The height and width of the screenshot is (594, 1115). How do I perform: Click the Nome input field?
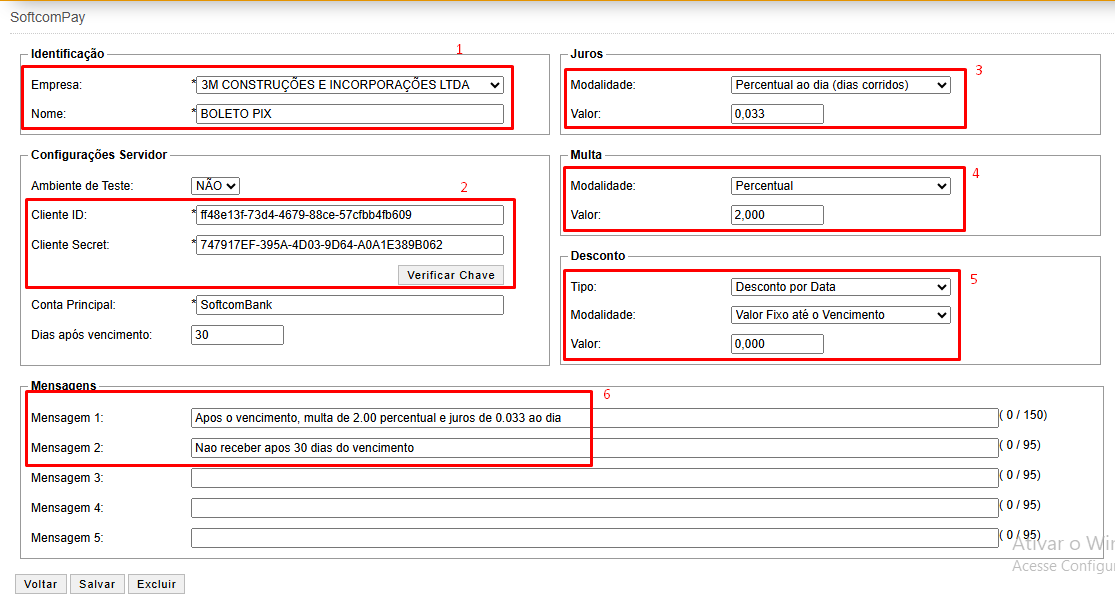[x=350, y=114]
